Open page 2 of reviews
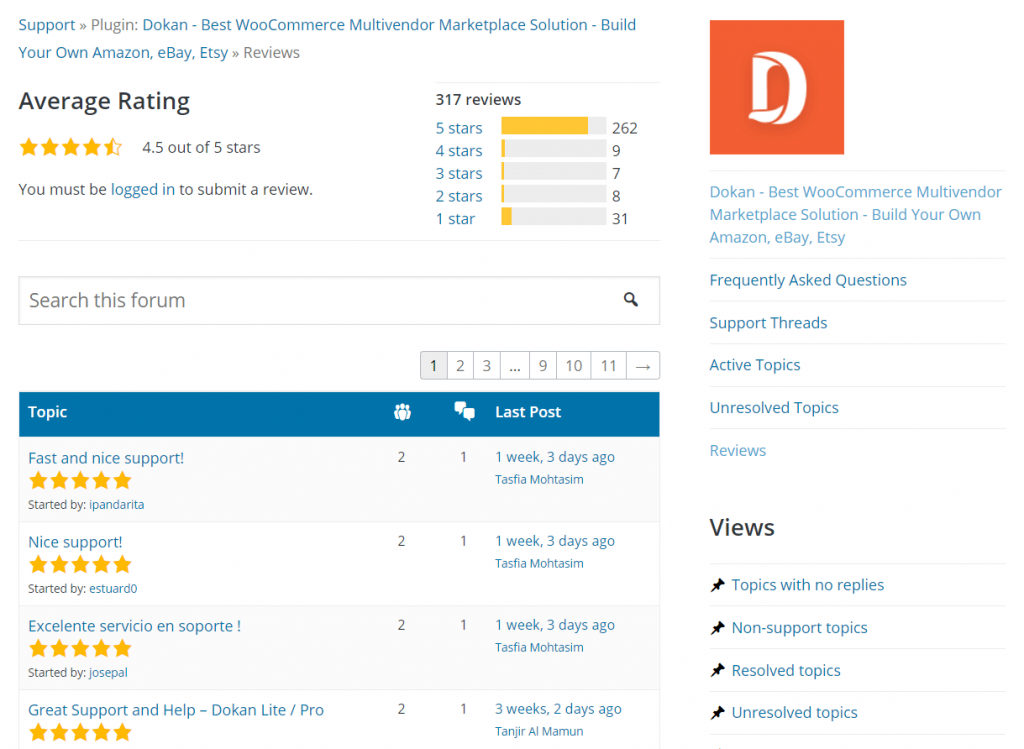This screenshot has width=1024, height=749. 460,366
